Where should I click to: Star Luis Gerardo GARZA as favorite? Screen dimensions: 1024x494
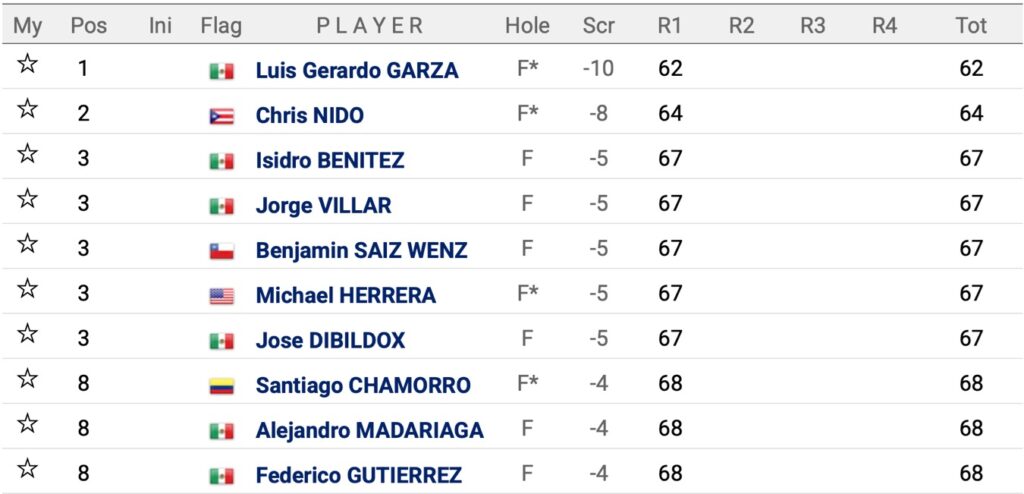(x=27, y=64)
